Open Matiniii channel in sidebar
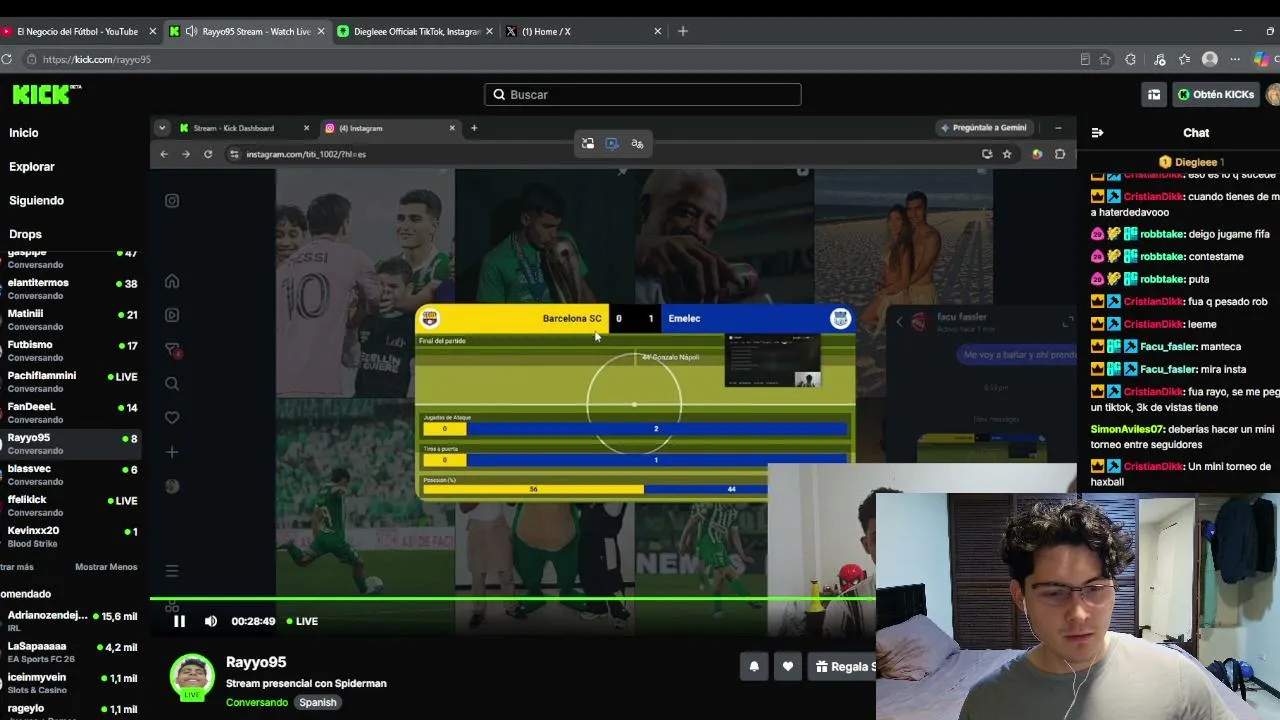Screen dimensions: 1280x720 click(70, 320)
